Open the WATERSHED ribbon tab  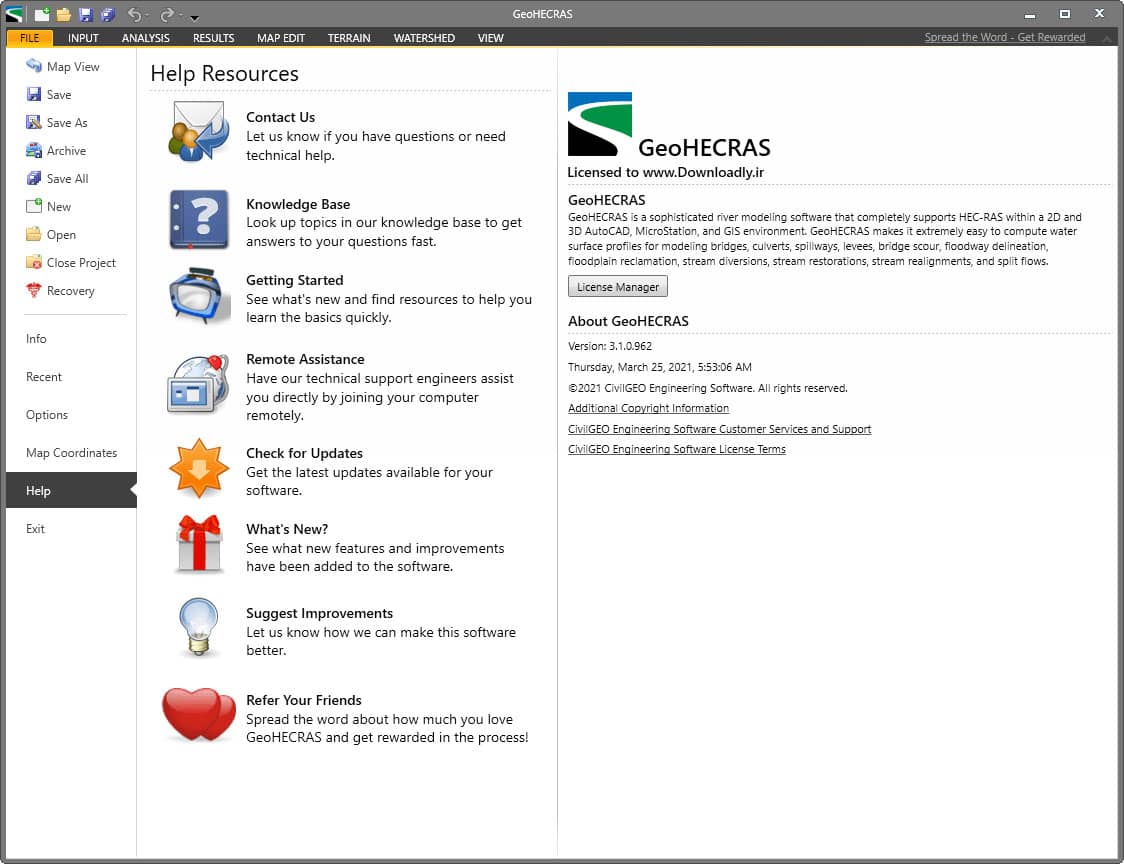pyautogui.click(x=424, y=38)
